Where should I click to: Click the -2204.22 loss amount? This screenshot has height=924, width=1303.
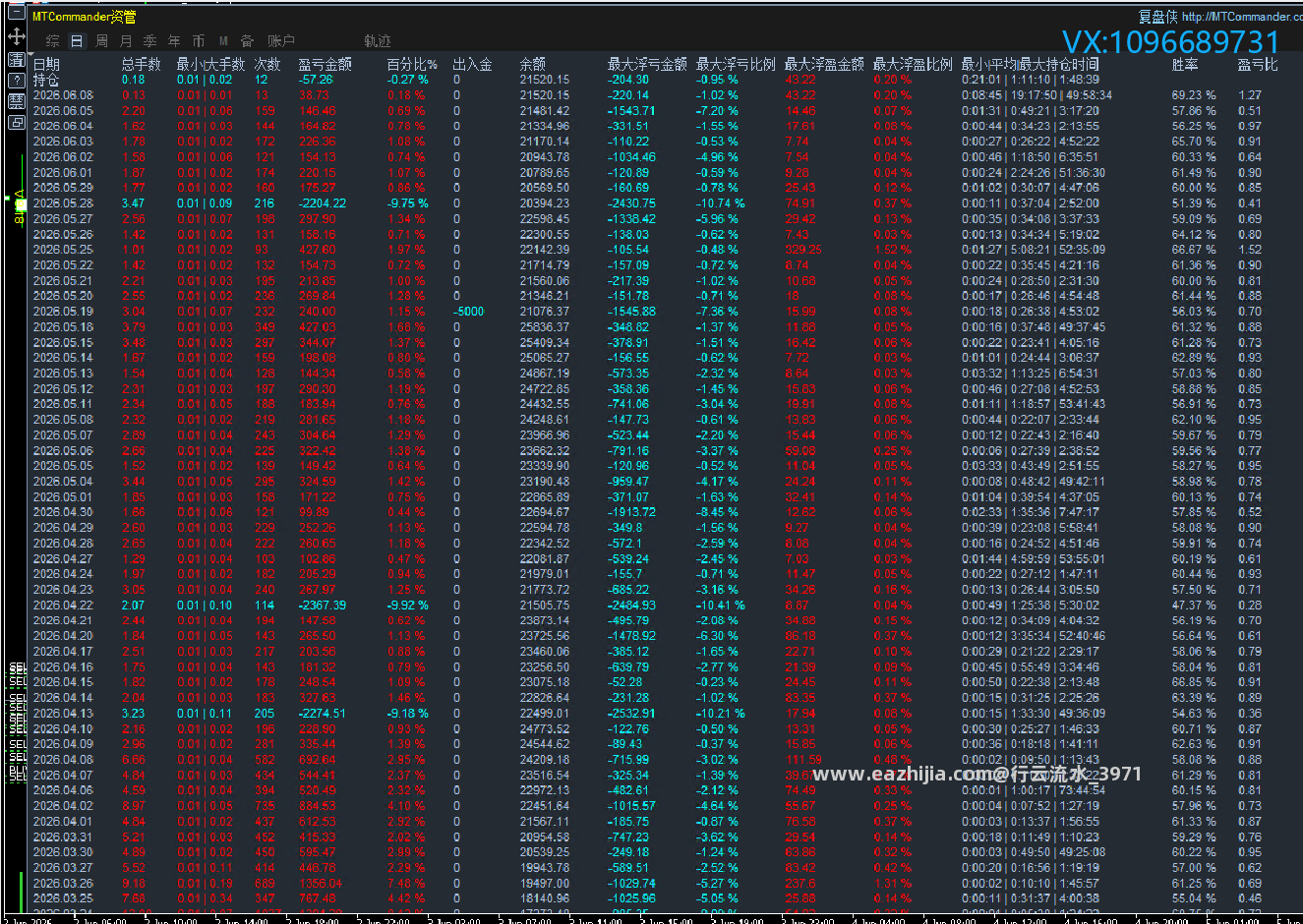(323, 203)
